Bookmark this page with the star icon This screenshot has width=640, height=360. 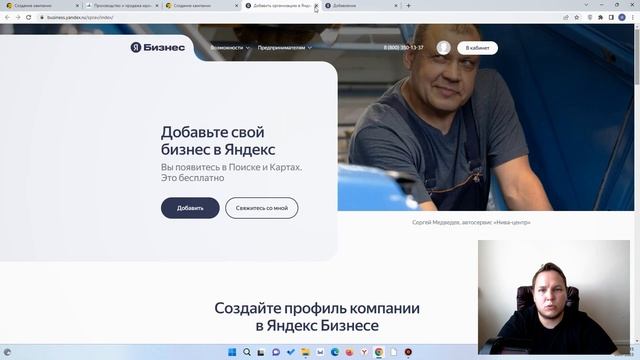pyautogui.click(x=577, y=18)
